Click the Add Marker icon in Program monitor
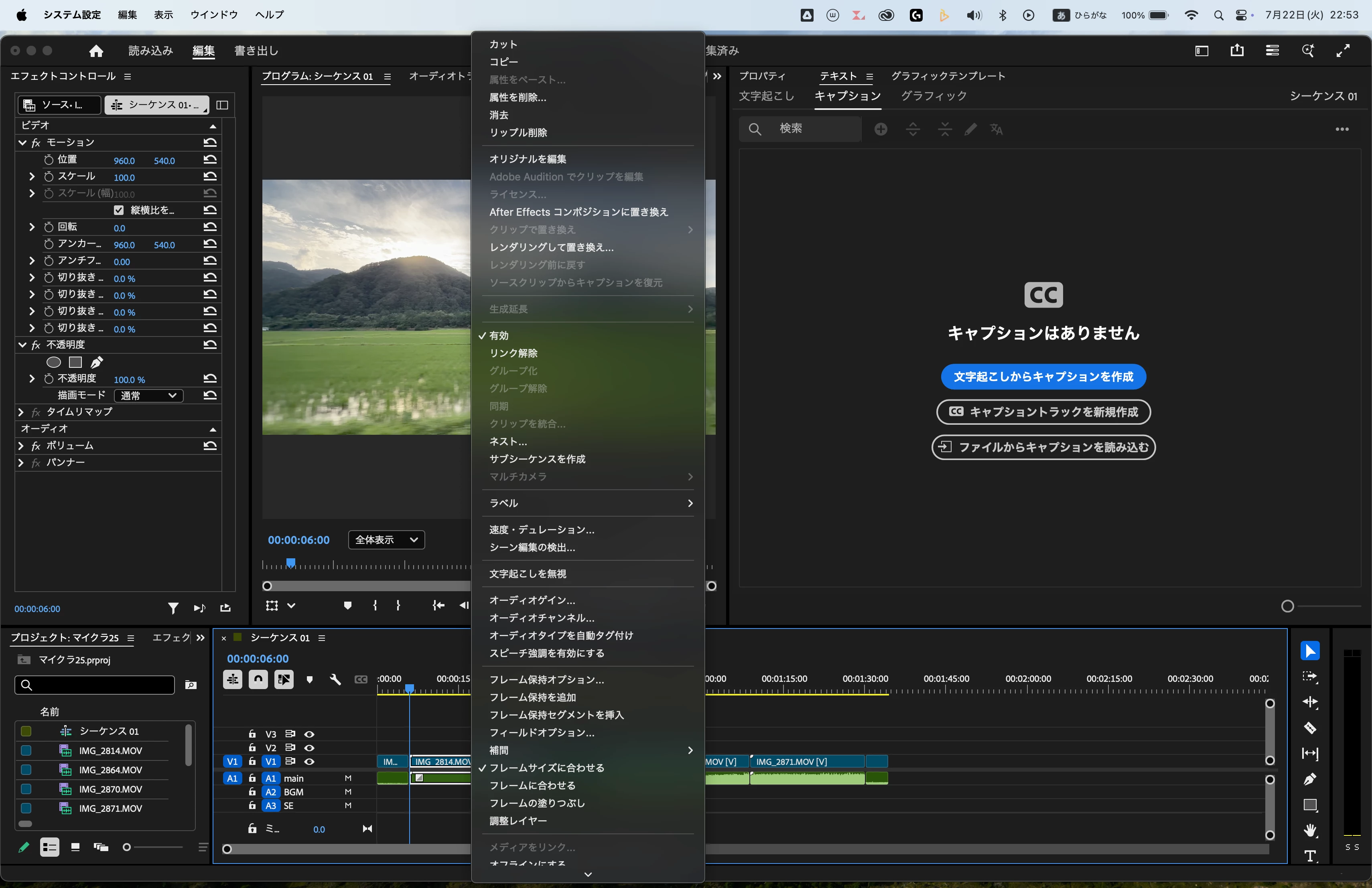Viewport: 1372px width, 888px height. point(347,606)
